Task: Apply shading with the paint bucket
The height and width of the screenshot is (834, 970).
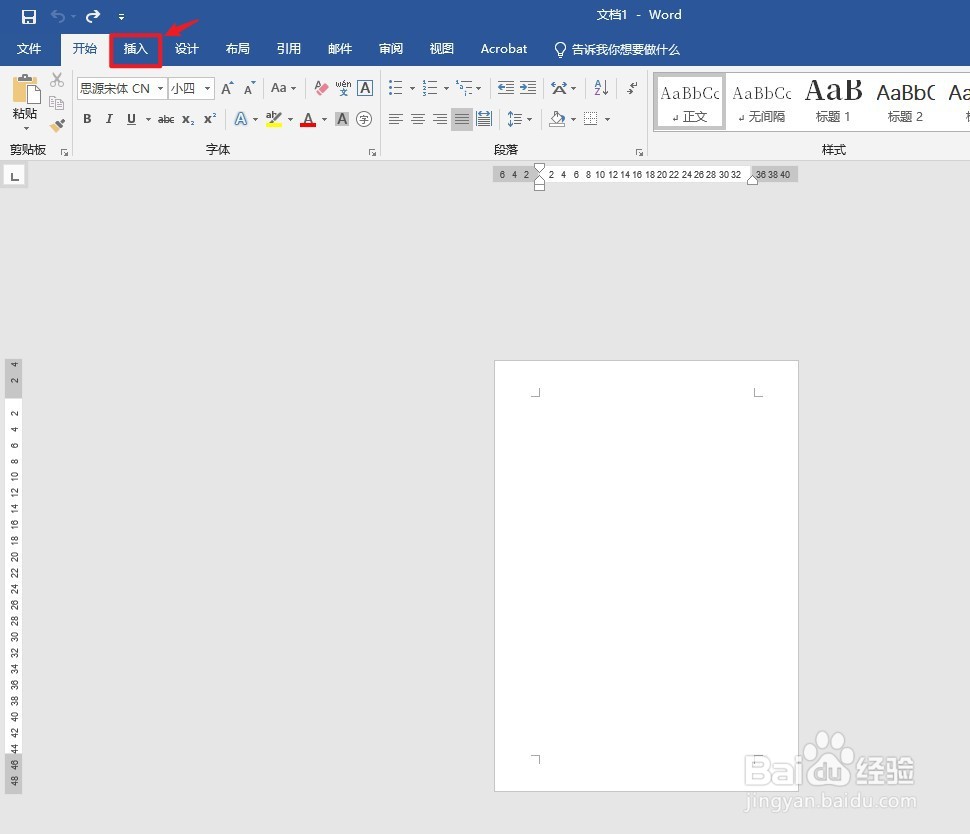Action: point(557,119)
